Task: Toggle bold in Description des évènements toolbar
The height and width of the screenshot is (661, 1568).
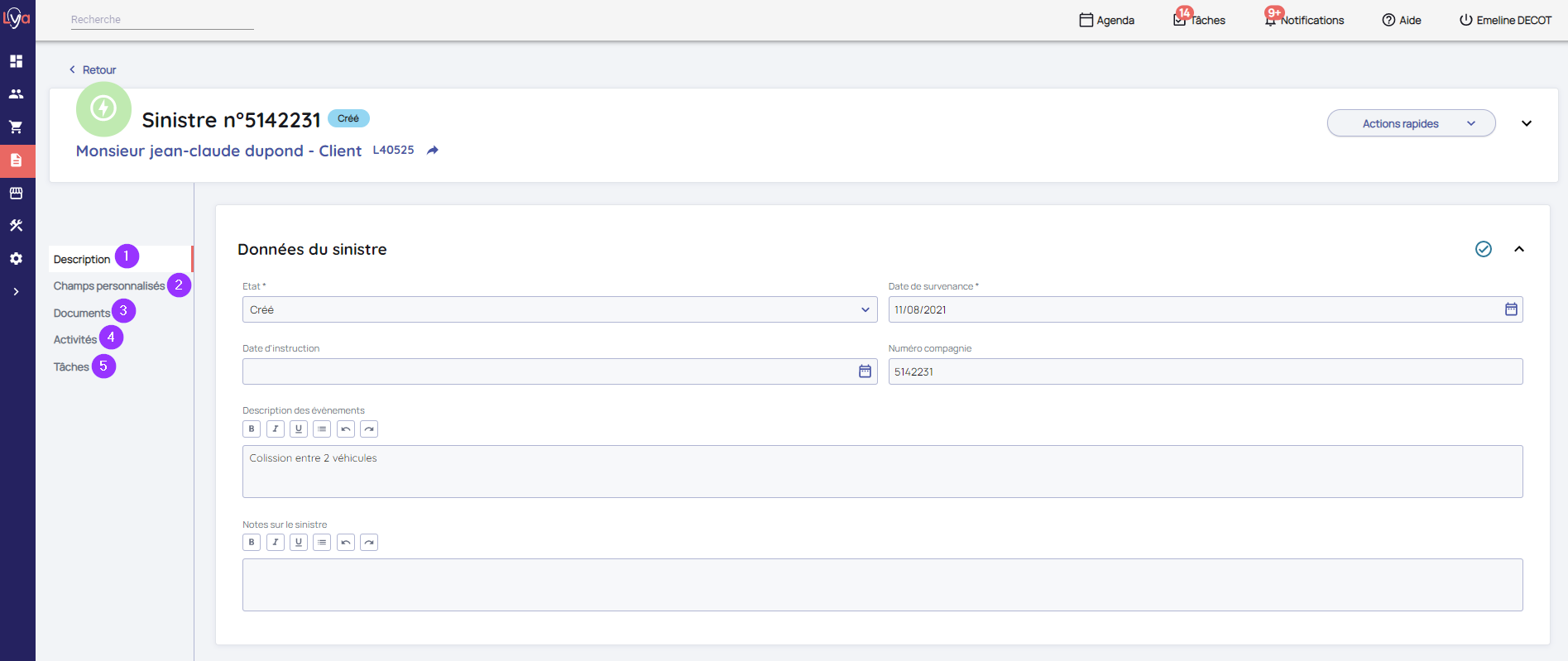Action: tap(252, 429)
